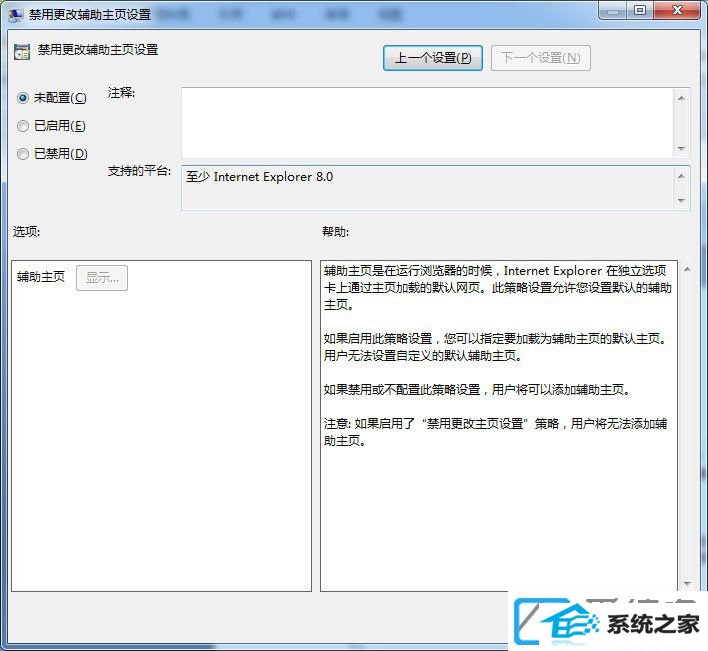Click the first help paragraph about 辅助主页

point(498,288)
